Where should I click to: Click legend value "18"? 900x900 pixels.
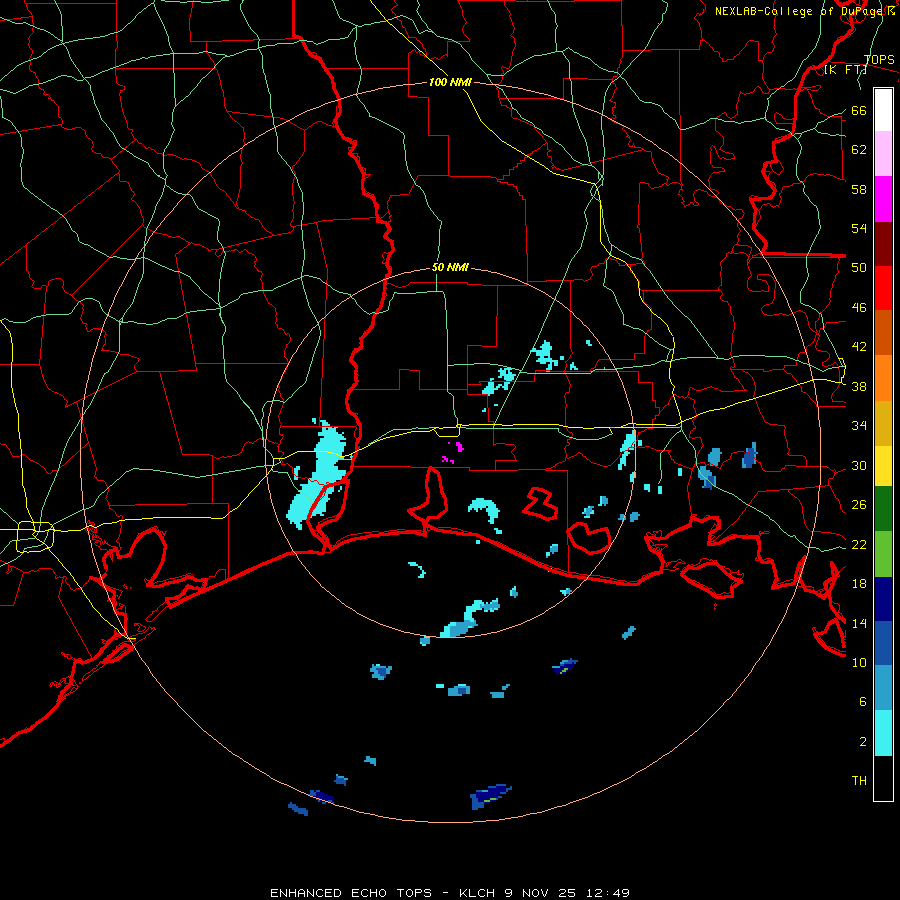pos(859,583)
